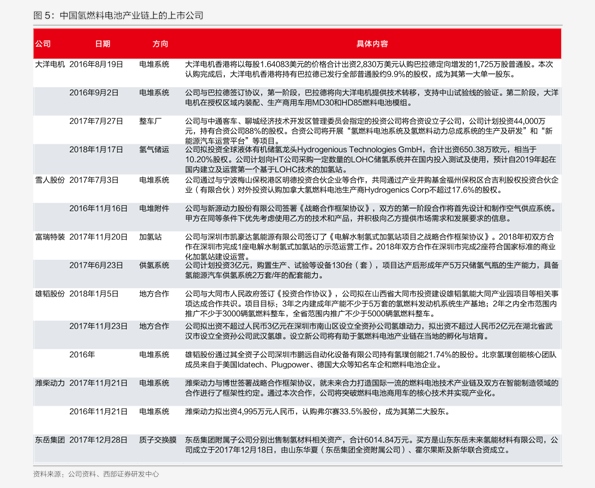Click the 具体内容 column header
The width and height of the screenshot is (595, 488).
click(372, 44)
